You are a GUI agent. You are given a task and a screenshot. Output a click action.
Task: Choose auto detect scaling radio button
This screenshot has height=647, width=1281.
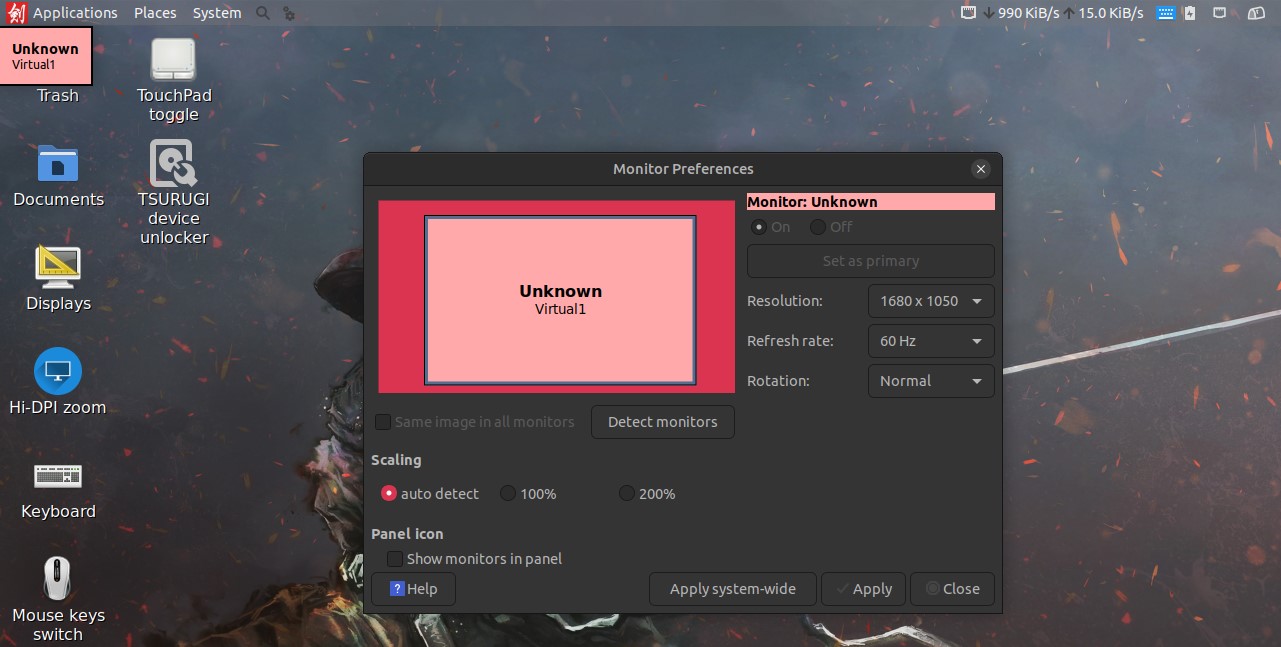pos(389,493)
